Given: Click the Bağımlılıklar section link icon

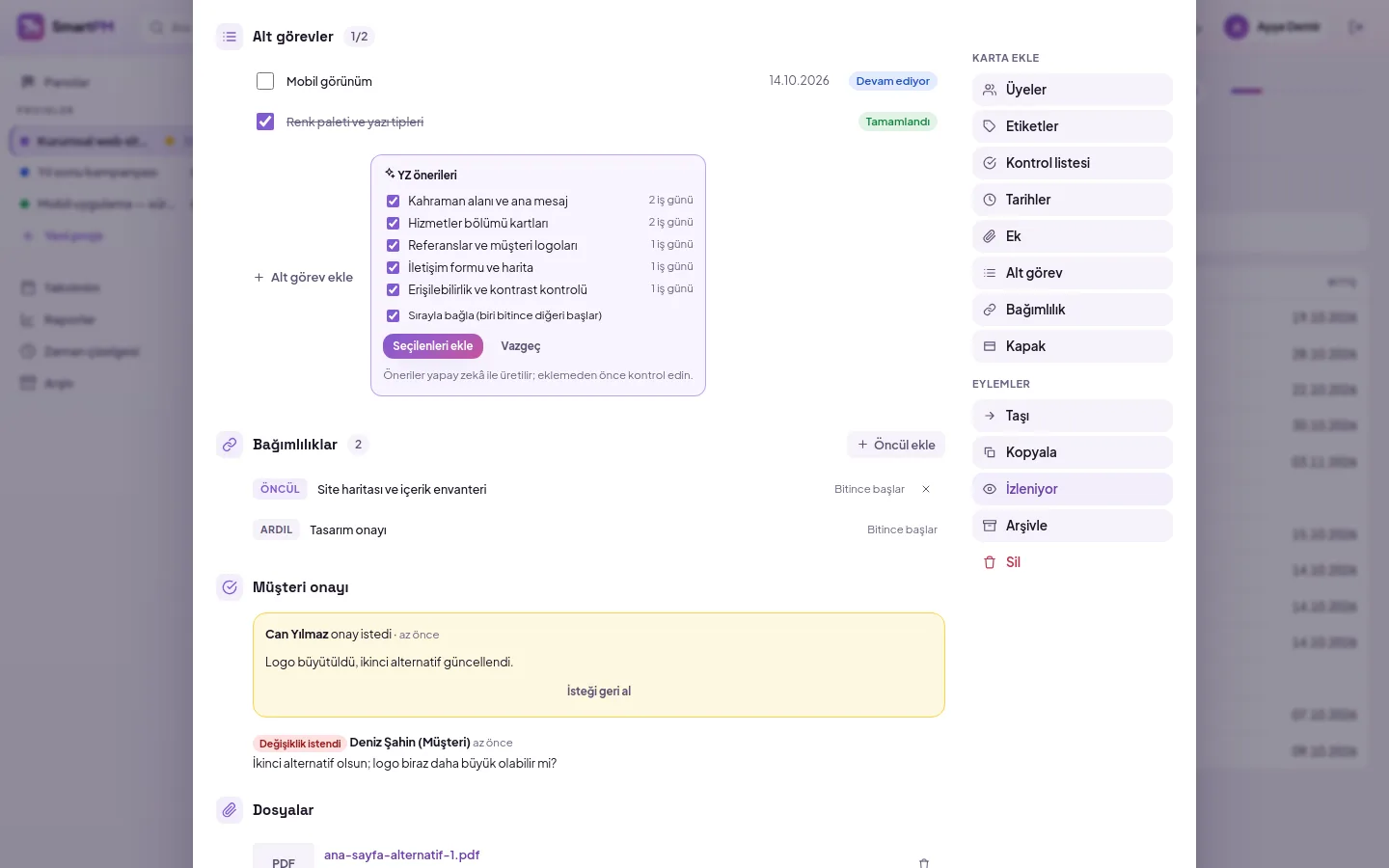Looking at the screenshot, I should coord(230,445).
